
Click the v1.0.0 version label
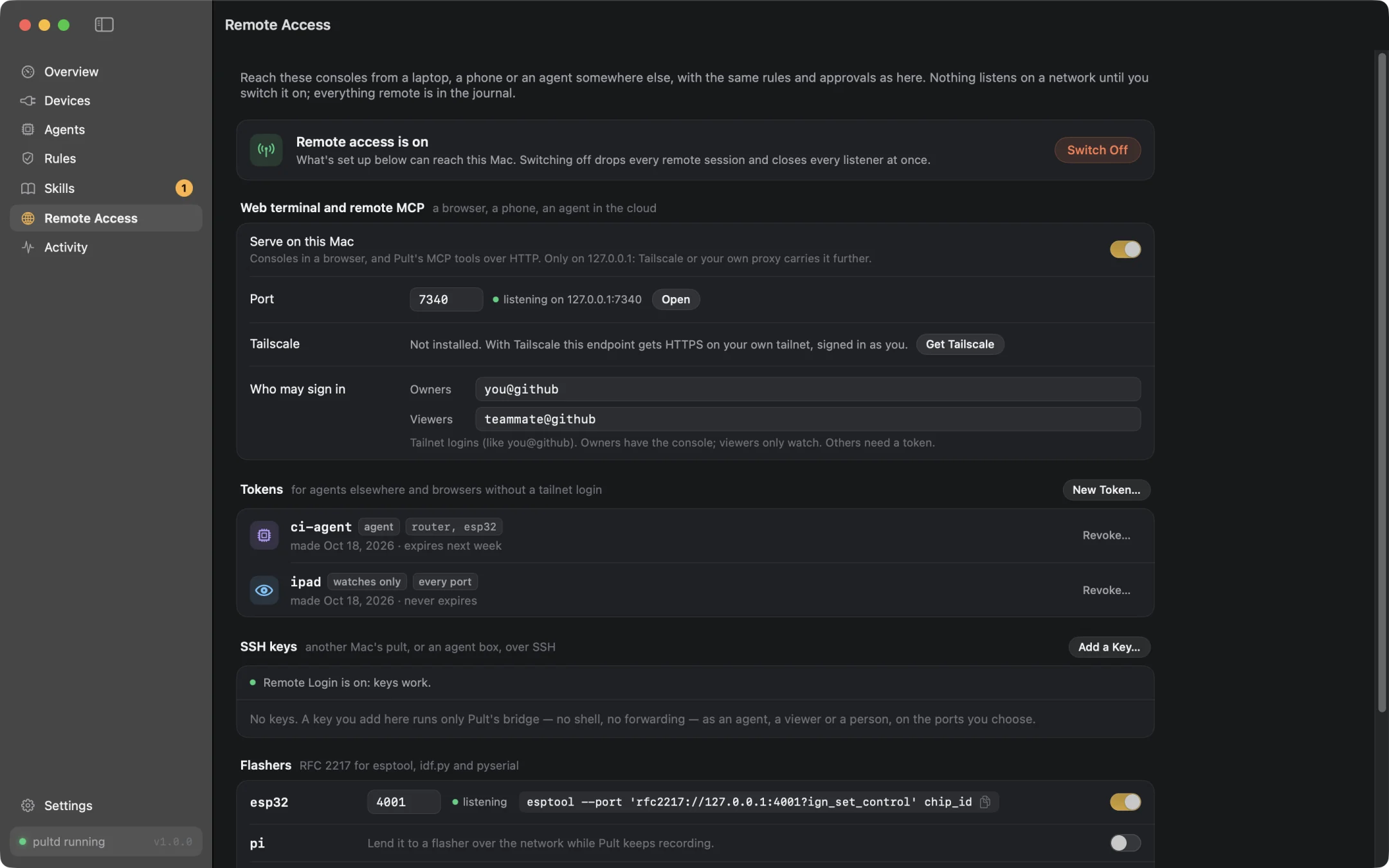pyautogui.click(x=173, y=842)
